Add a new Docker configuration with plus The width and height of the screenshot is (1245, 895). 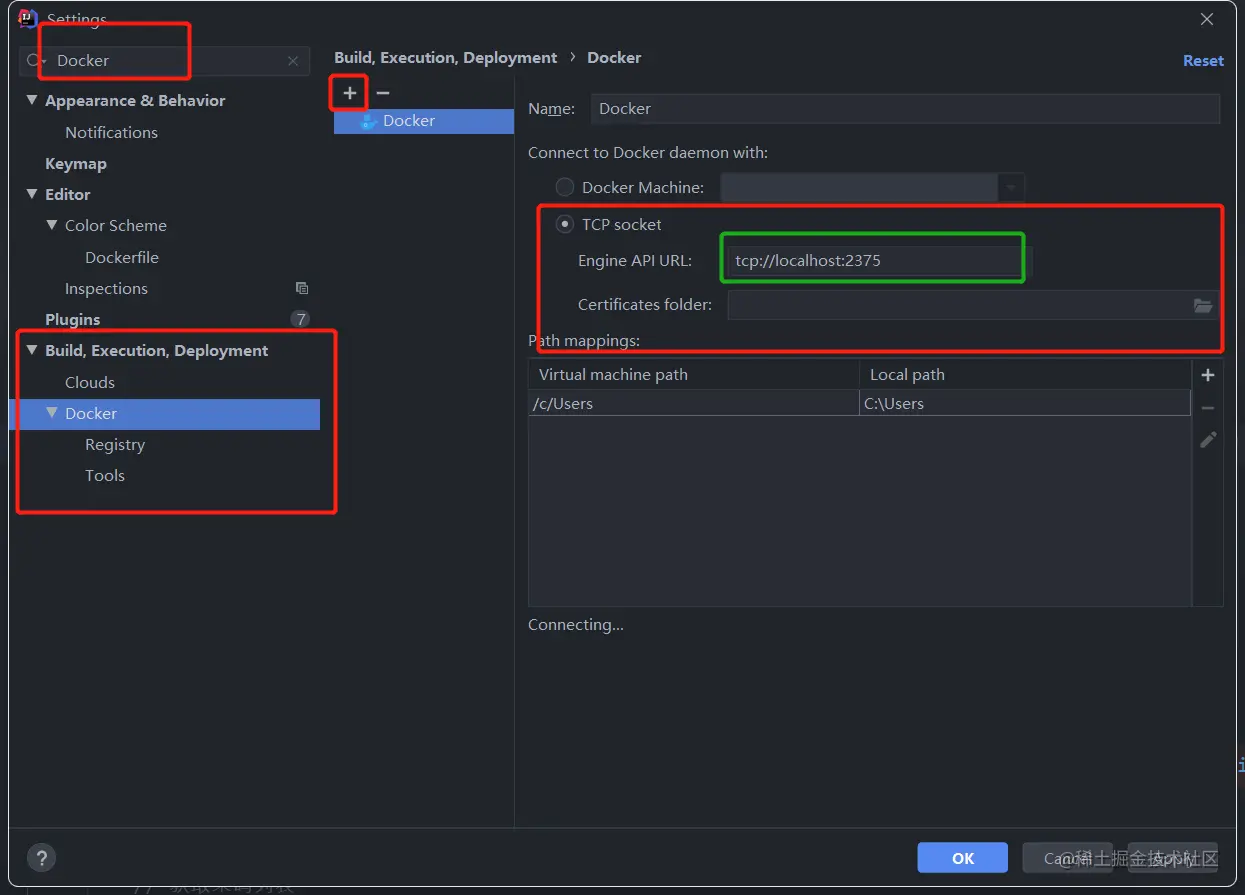[x=350, y=93]
